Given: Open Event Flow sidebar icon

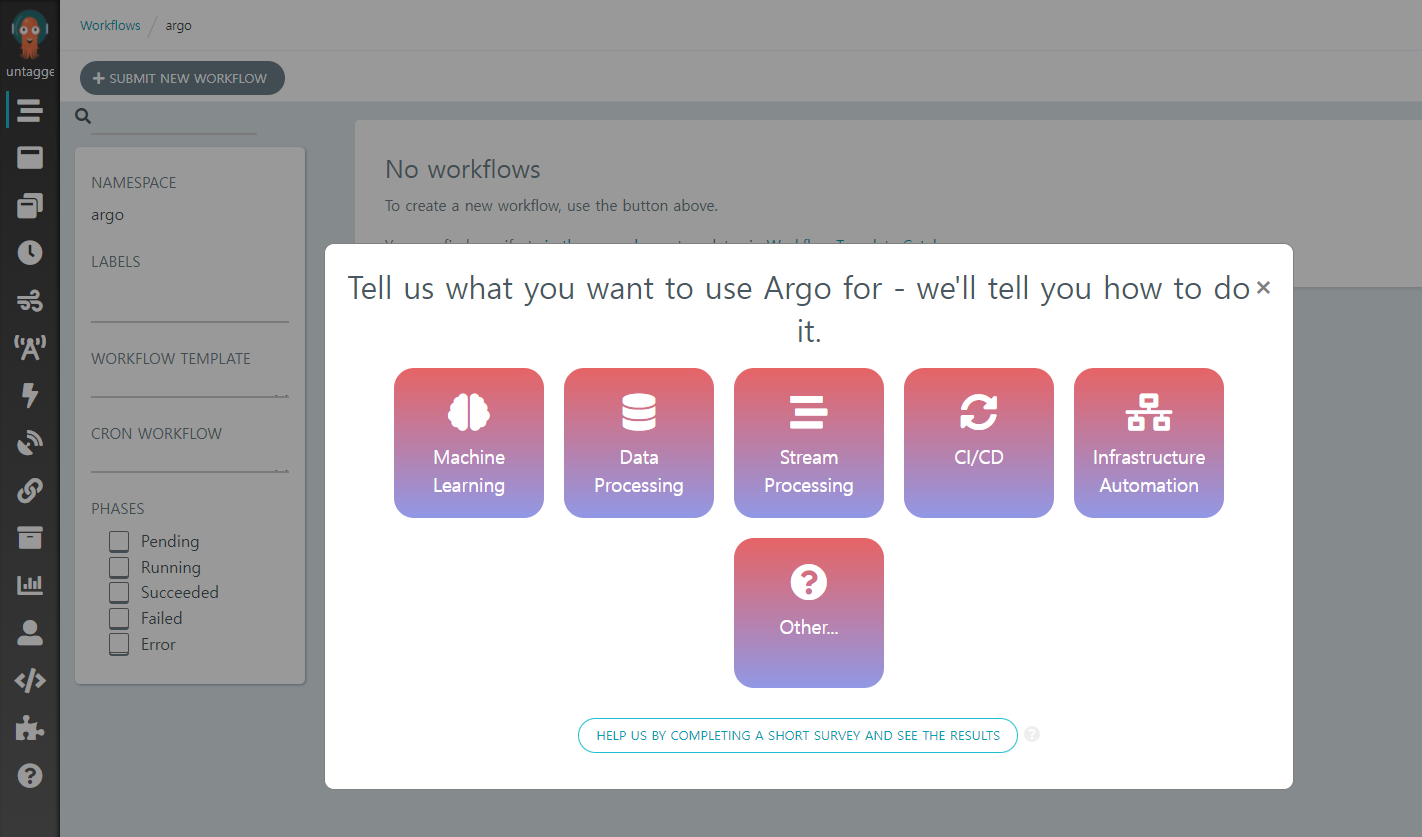Looking at the screenshot, I should click(30, 300).
